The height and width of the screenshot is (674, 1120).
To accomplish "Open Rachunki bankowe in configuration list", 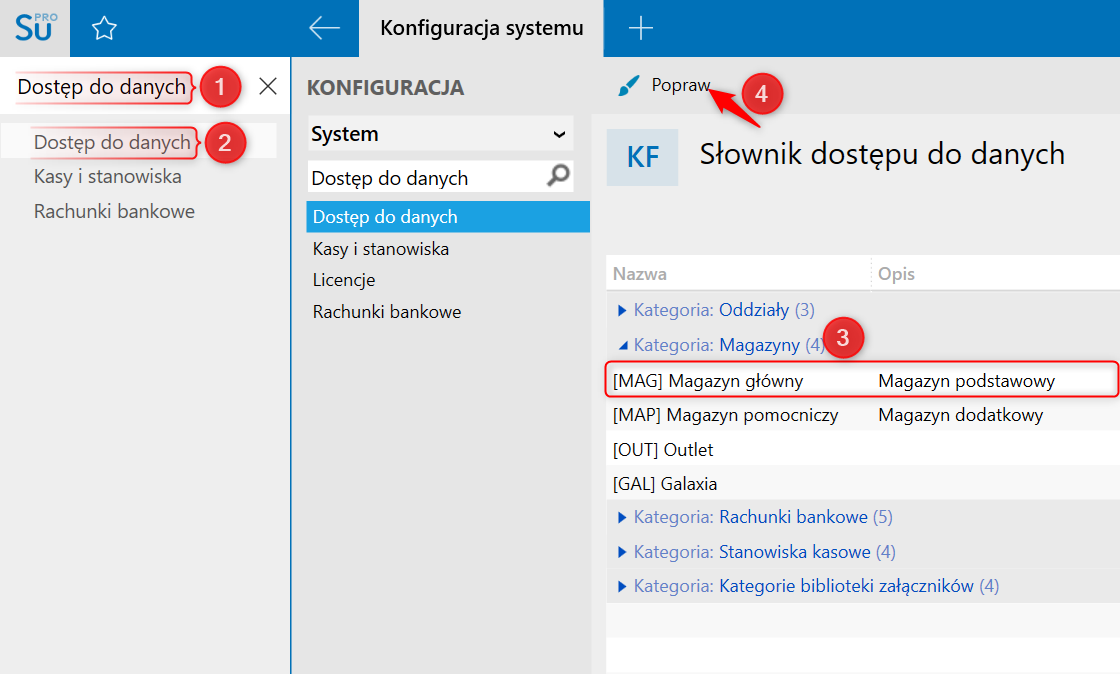I will (x=386, y=311).
